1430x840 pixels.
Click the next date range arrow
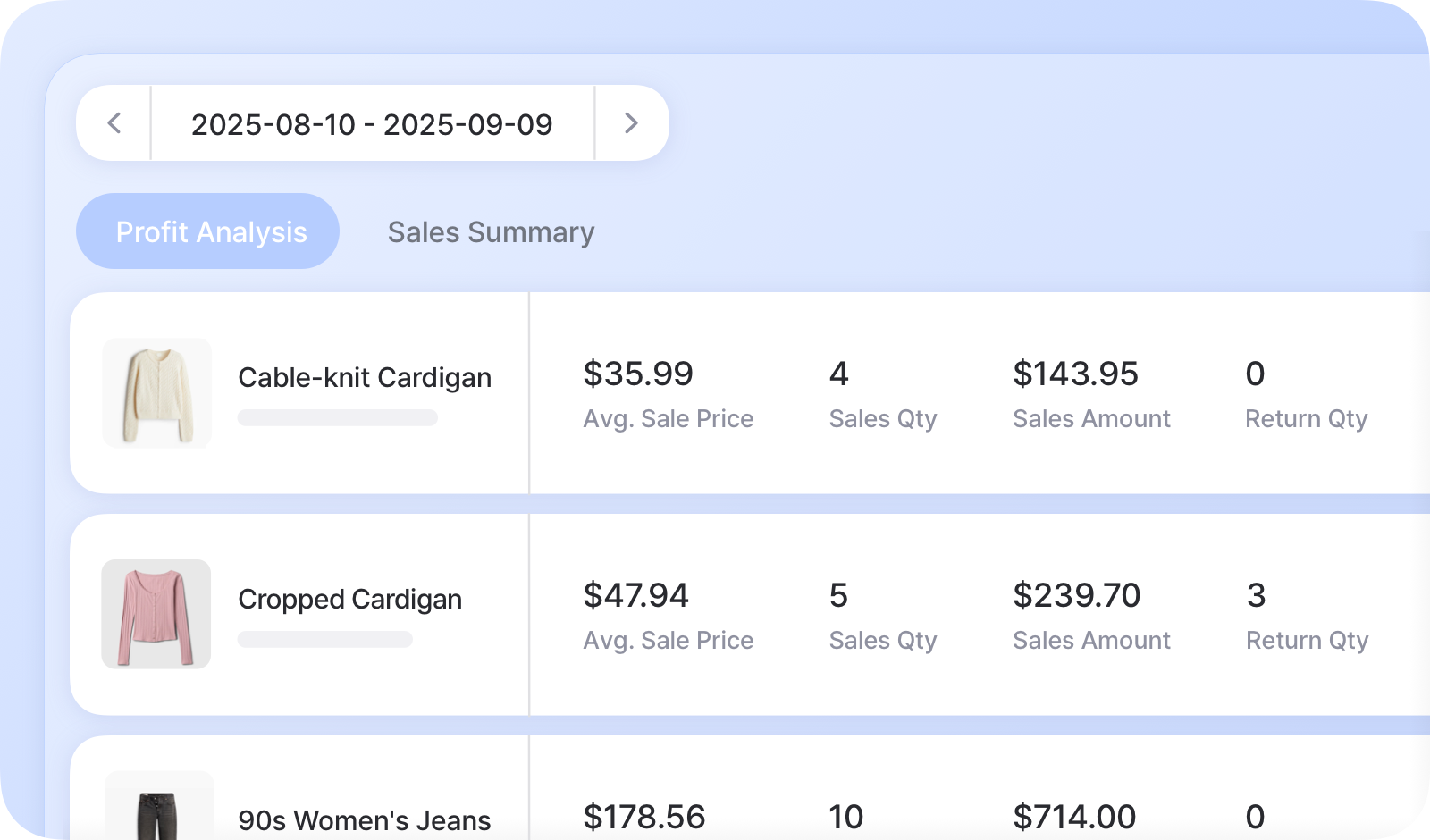point(631,123)
